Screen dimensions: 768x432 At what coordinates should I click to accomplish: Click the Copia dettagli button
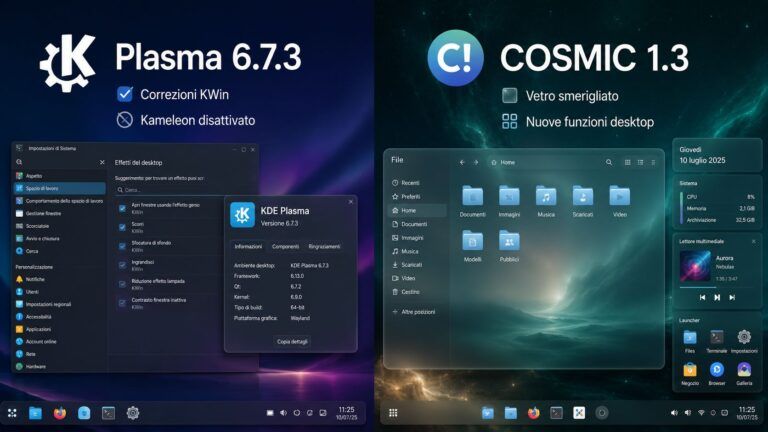pos(292,341)
